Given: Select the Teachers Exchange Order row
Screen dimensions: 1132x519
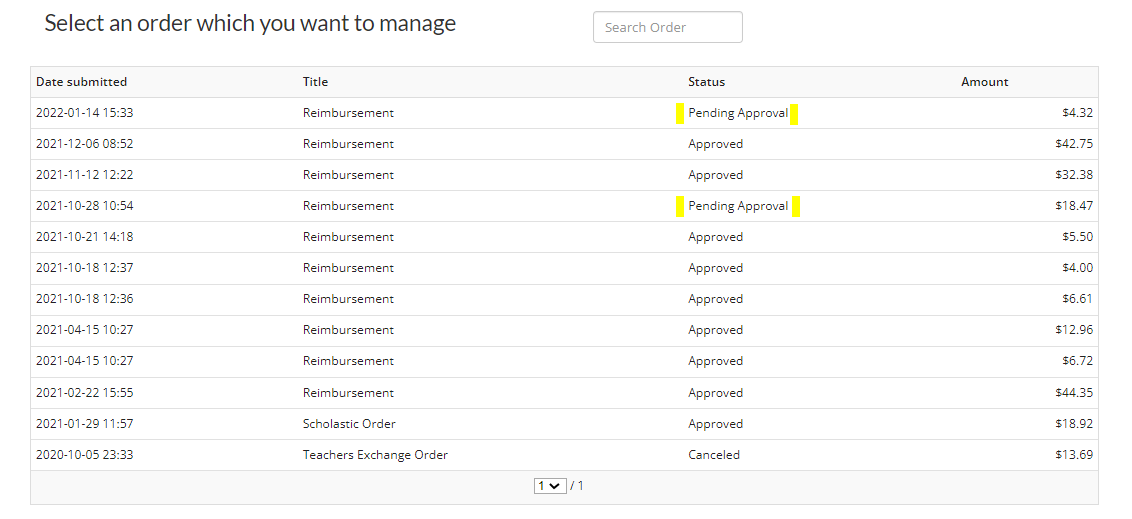Looking at the screenshot, I should tap(375, 455).
